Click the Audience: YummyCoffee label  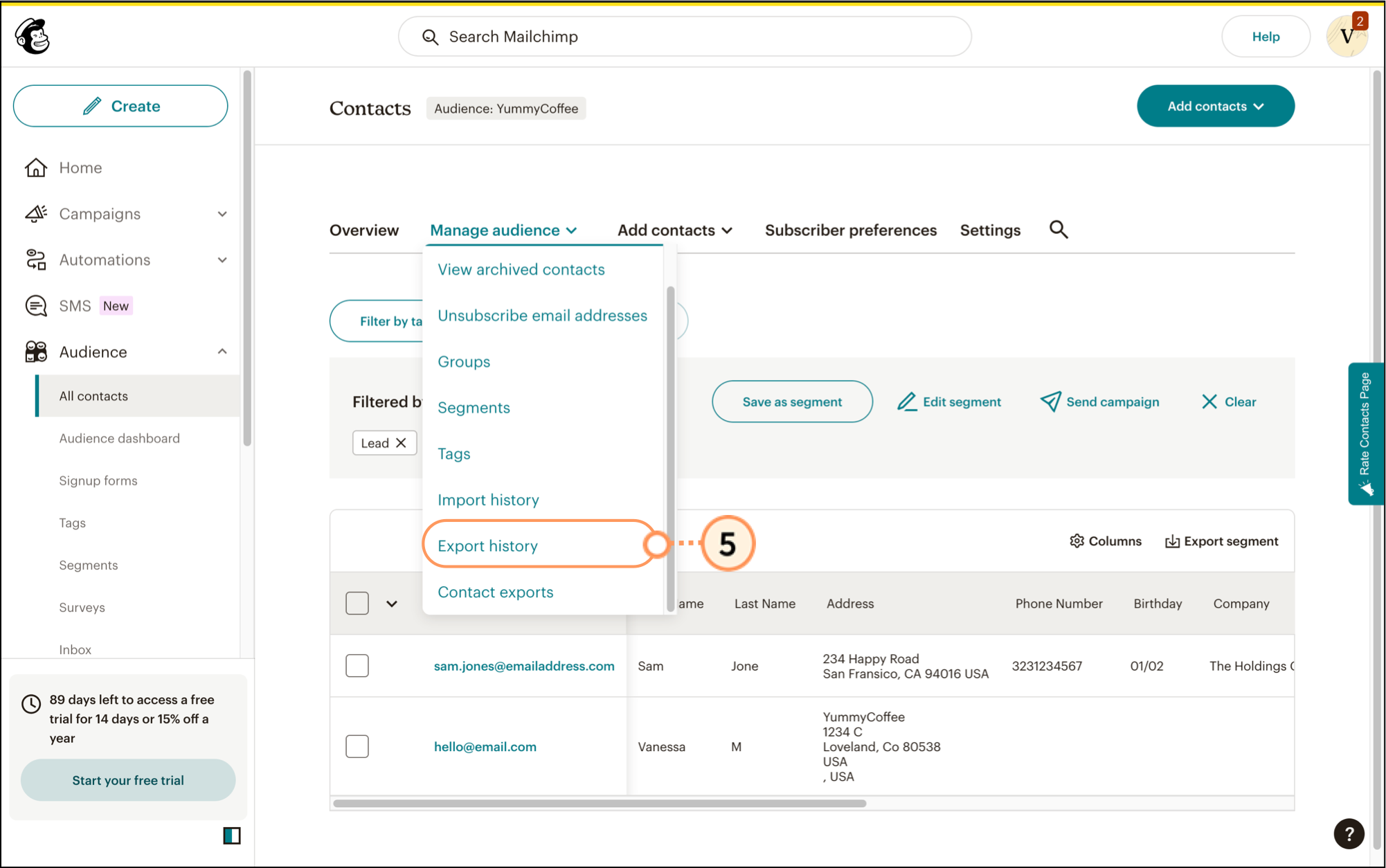coord(506,109)
